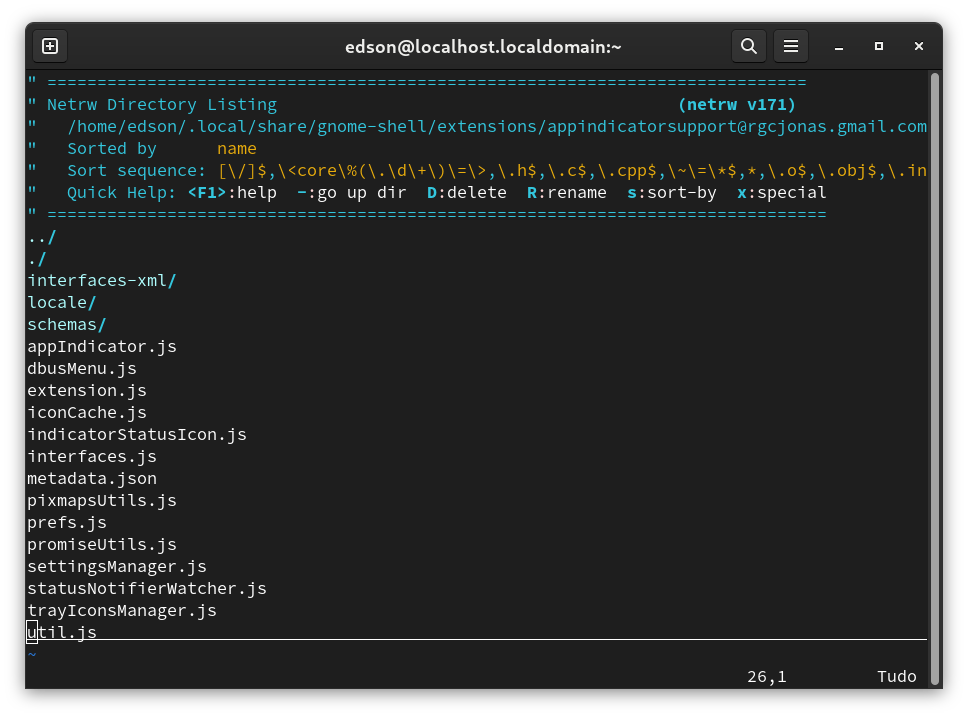Click the trayIconsManager.js entry

[x=122, y=611]
